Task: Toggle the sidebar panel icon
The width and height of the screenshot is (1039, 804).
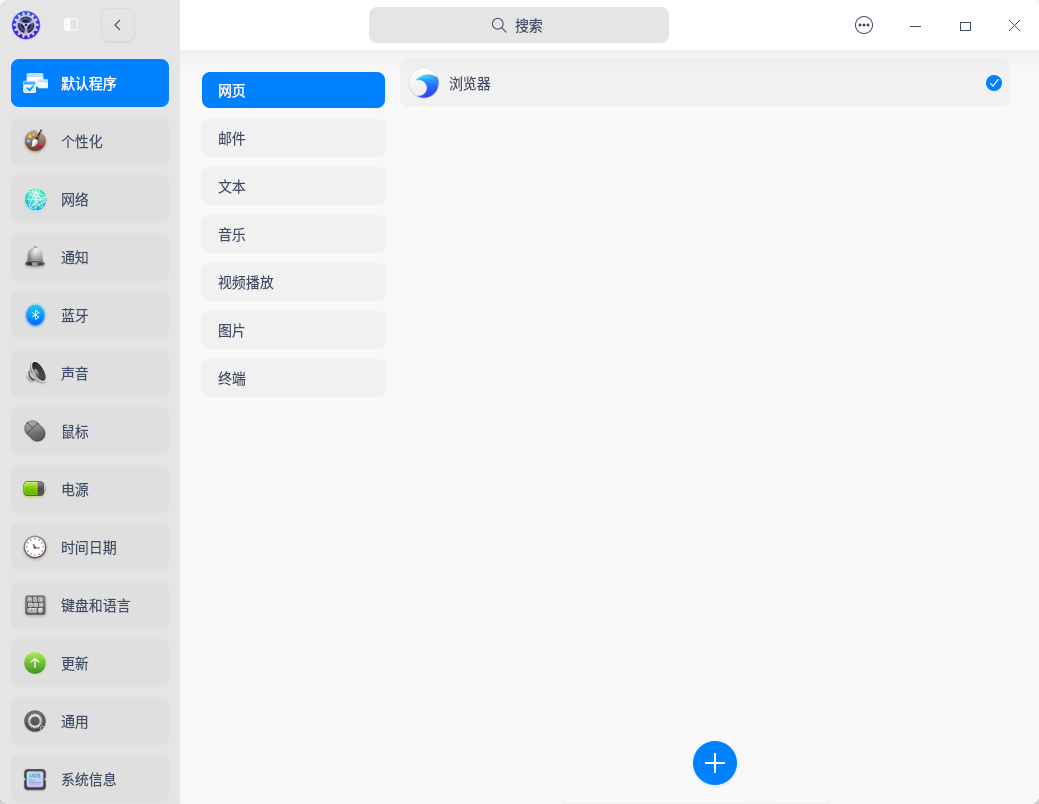Action: click(71, 25)
